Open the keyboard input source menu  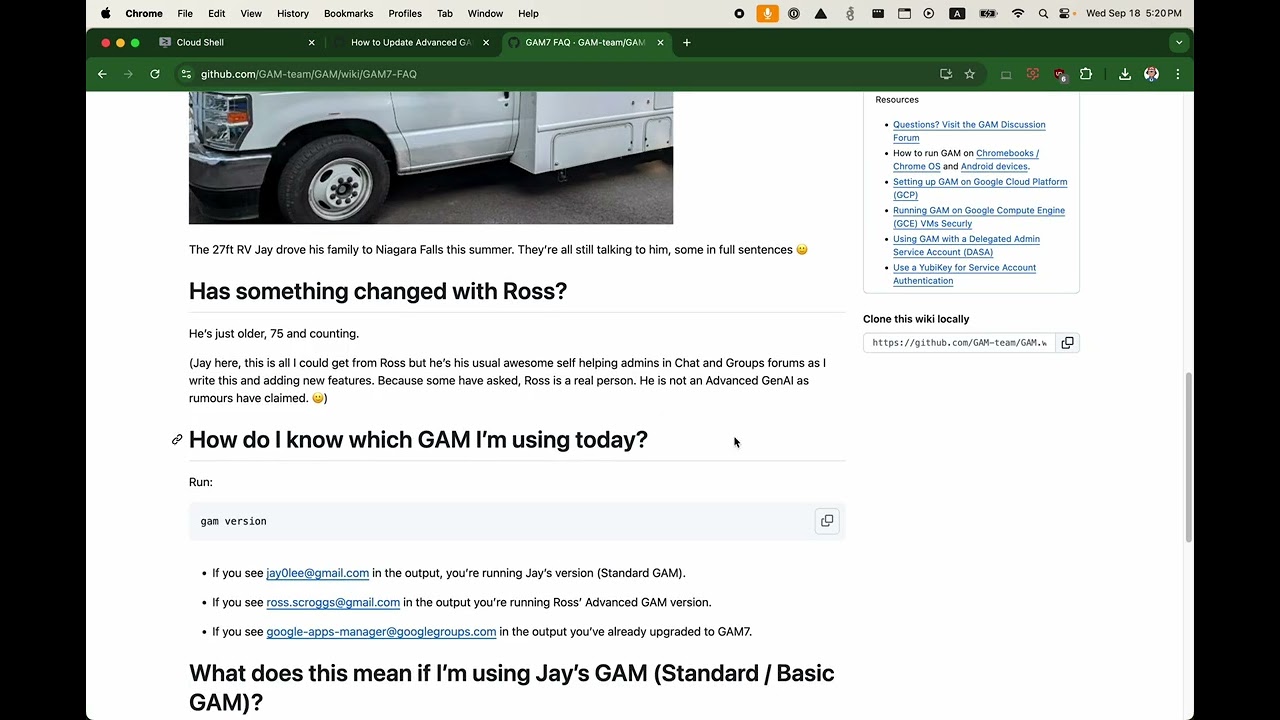(x=957, y=13)
